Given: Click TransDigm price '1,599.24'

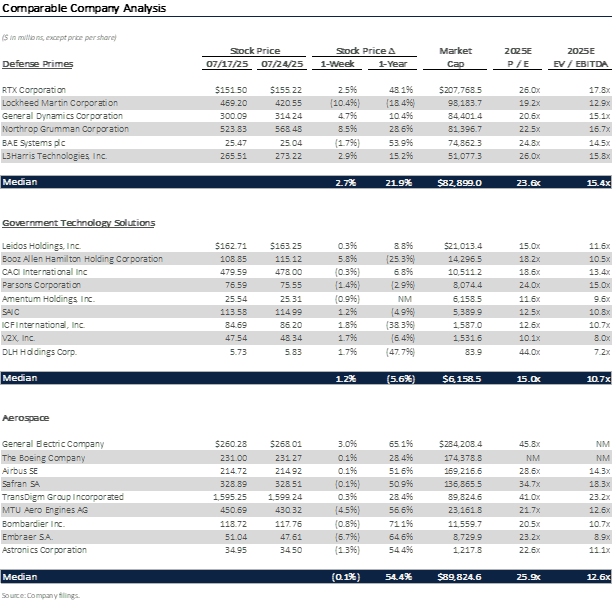Looking at the screenshot, I should click(285, 497).
